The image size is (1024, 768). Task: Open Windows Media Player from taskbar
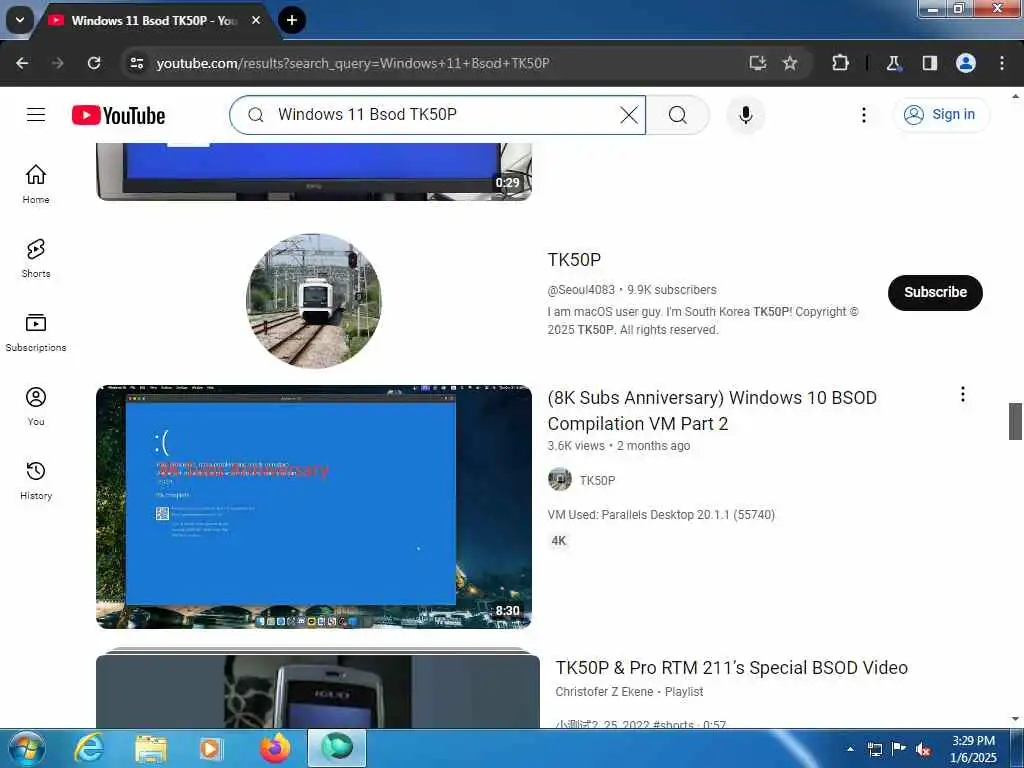211,749
